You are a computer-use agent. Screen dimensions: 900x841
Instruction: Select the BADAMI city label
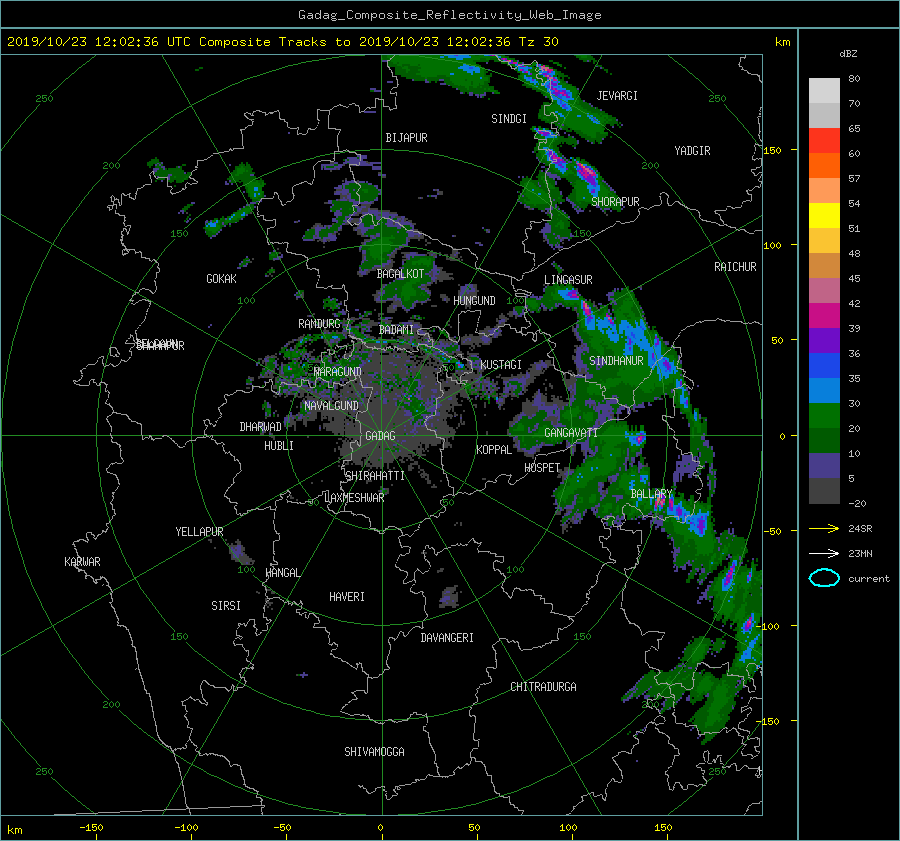[x=396, y=330]
